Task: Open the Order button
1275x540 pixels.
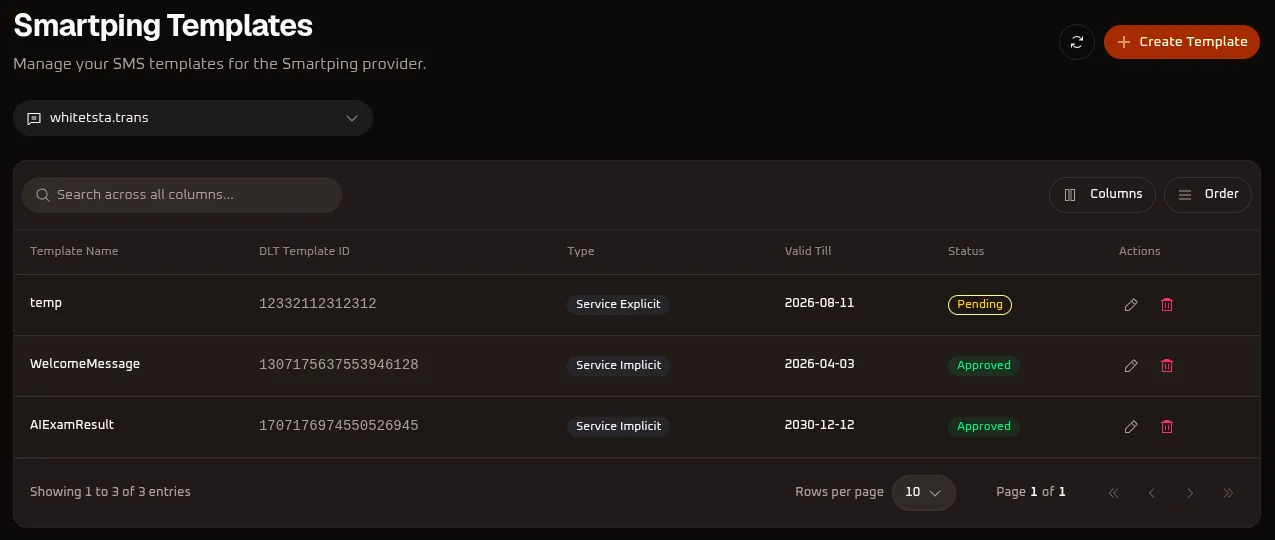Action: [1208, 194]
